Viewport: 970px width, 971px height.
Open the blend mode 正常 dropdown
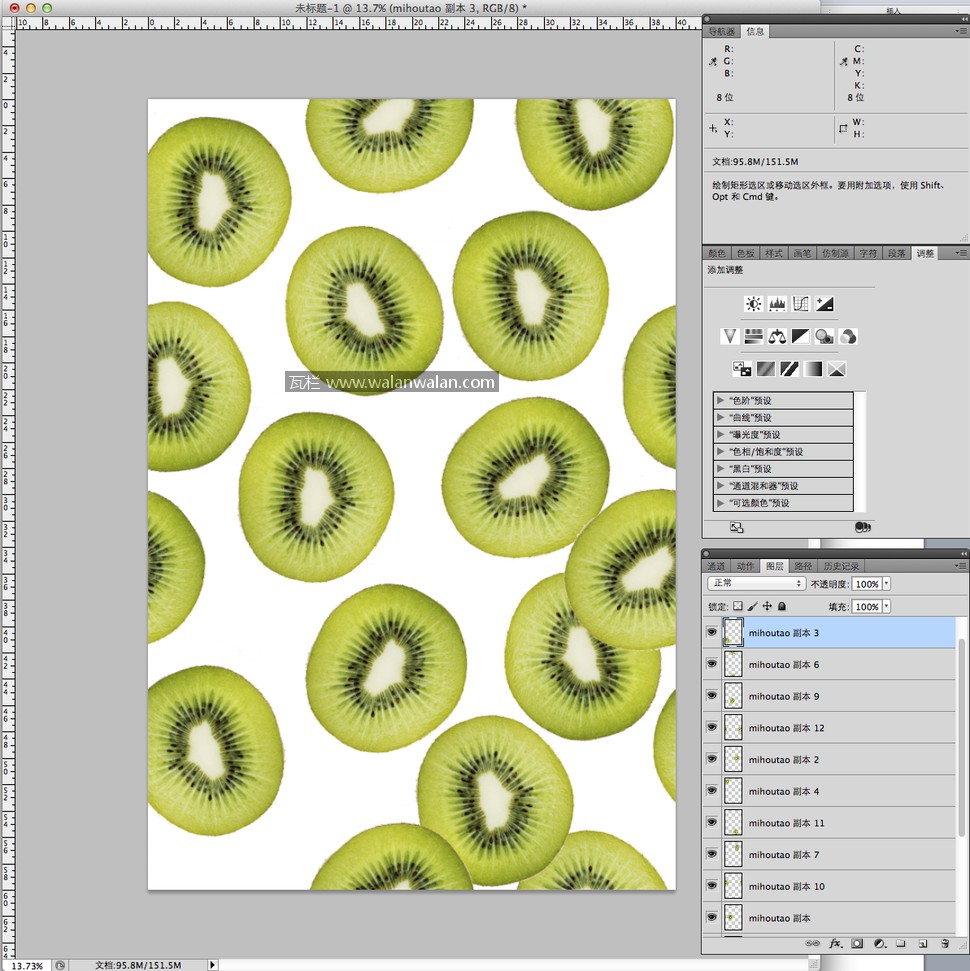point(756,583)
